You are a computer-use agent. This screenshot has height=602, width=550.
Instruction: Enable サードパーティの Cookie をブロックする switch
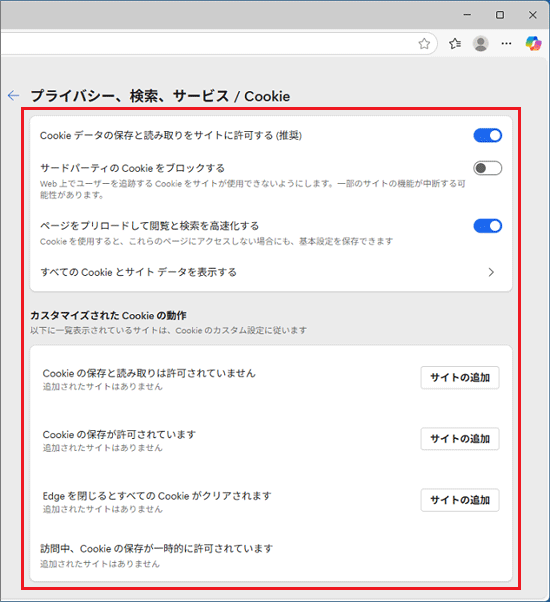[x=487, y=168]
